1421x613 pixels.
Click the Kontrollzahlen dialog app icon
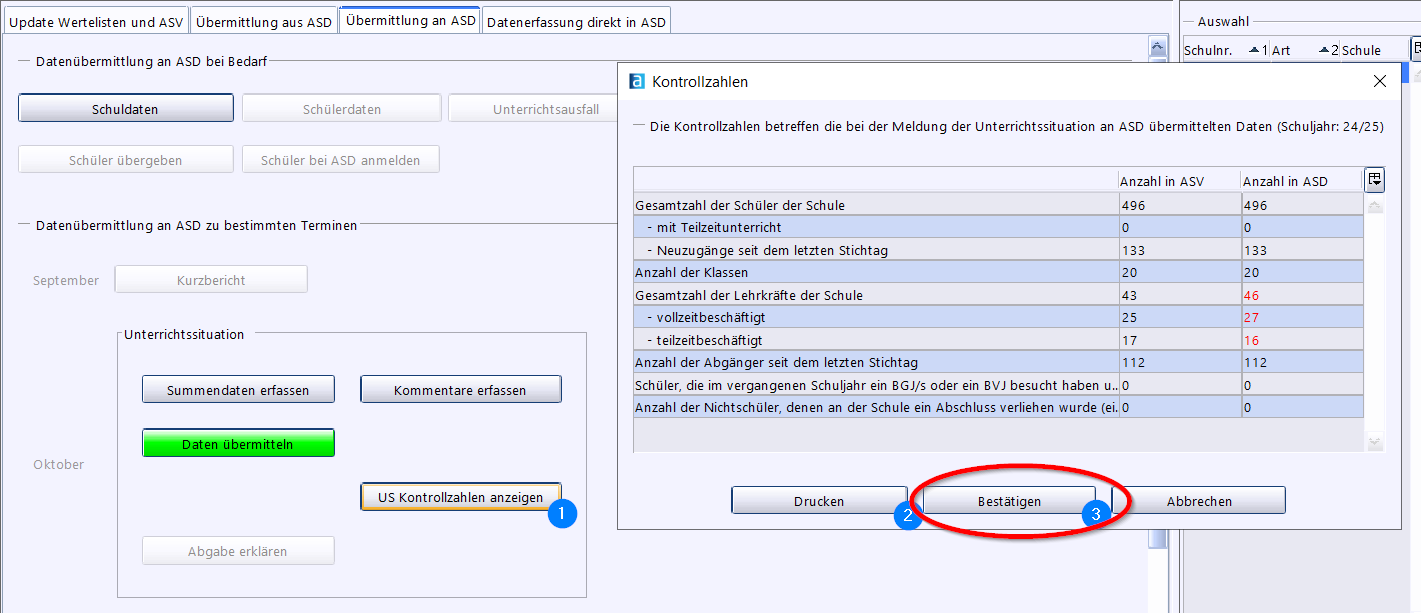[x=636, y=82]
